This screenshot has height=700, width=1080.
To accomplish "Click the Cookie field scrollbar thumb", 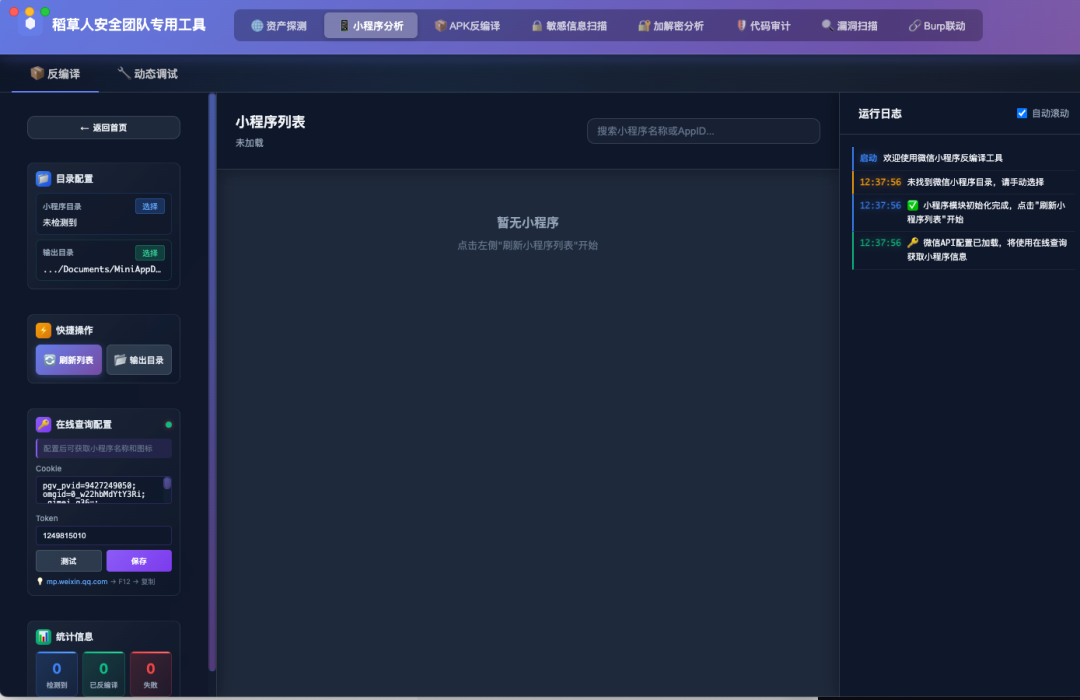I will tap(167, 483).
